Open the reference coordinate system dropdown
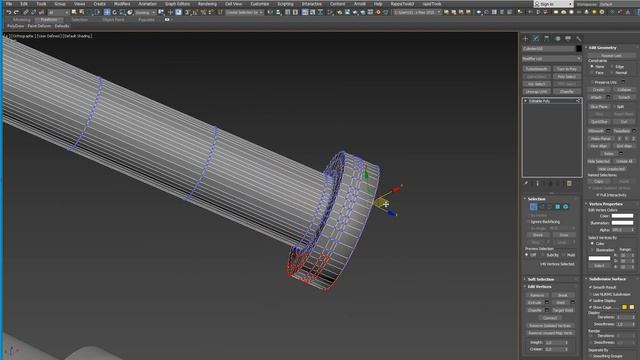The width and height of the screenshot is (640, 360). pyautogui.click(x=145, y=13)
